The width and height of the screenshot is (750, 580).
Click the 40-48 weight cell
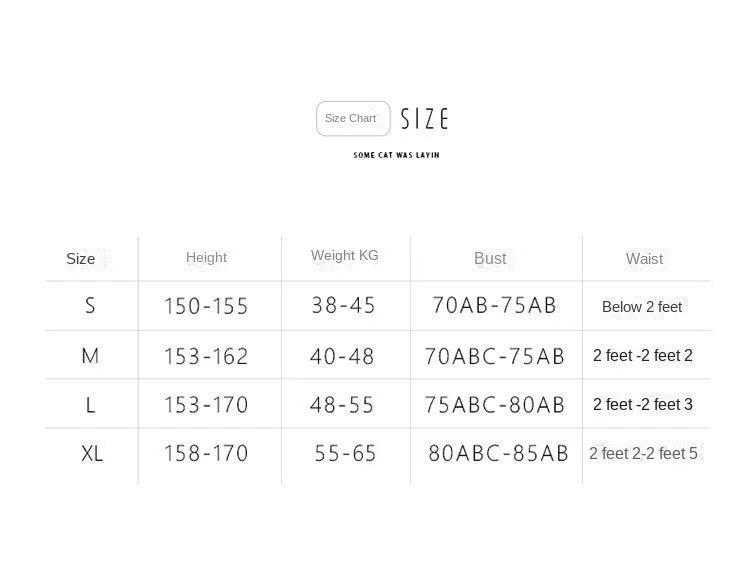343,356
